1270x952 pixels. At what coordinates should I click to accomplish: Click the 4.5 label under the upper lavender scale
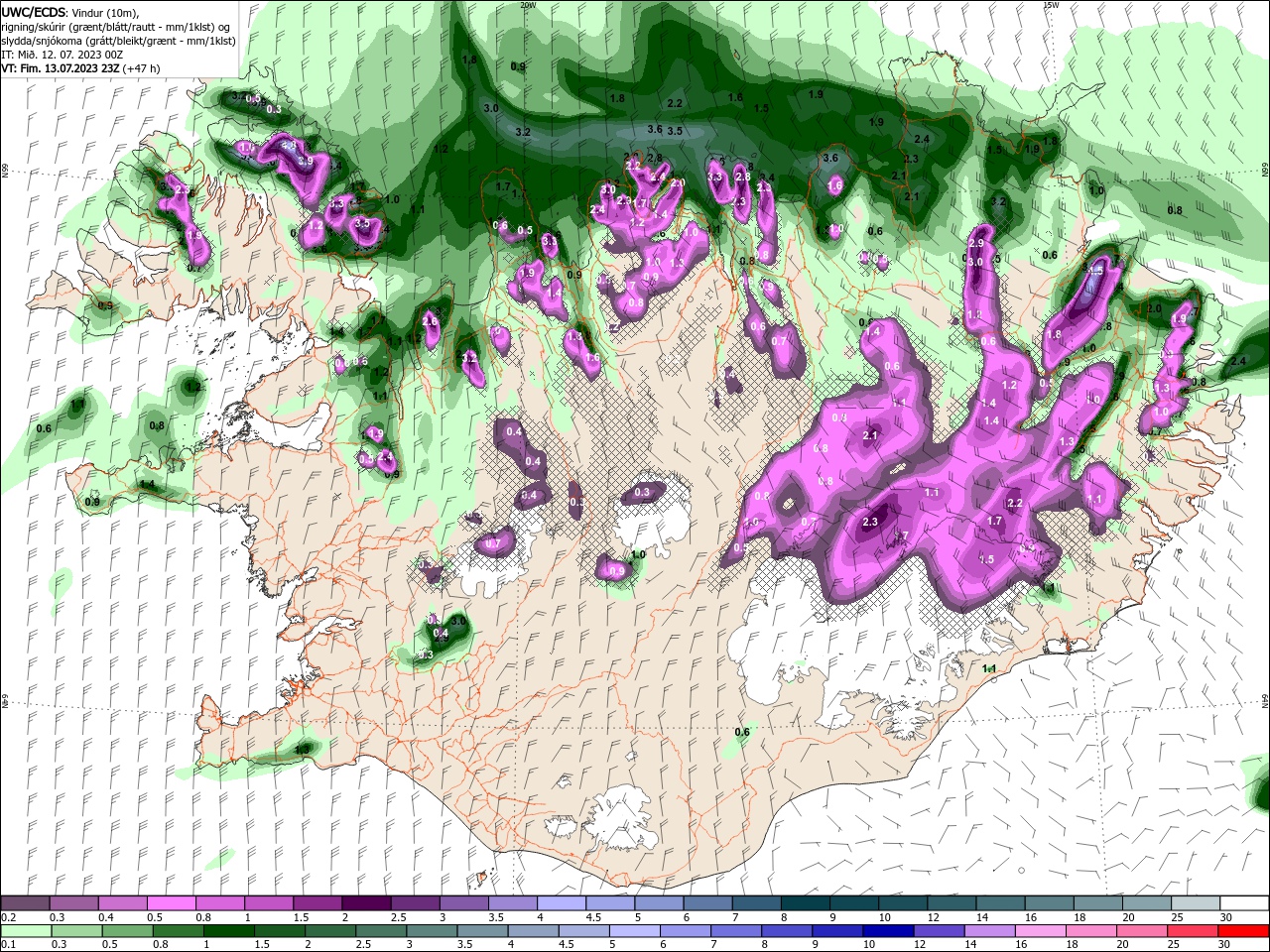(x=593, y=917)
